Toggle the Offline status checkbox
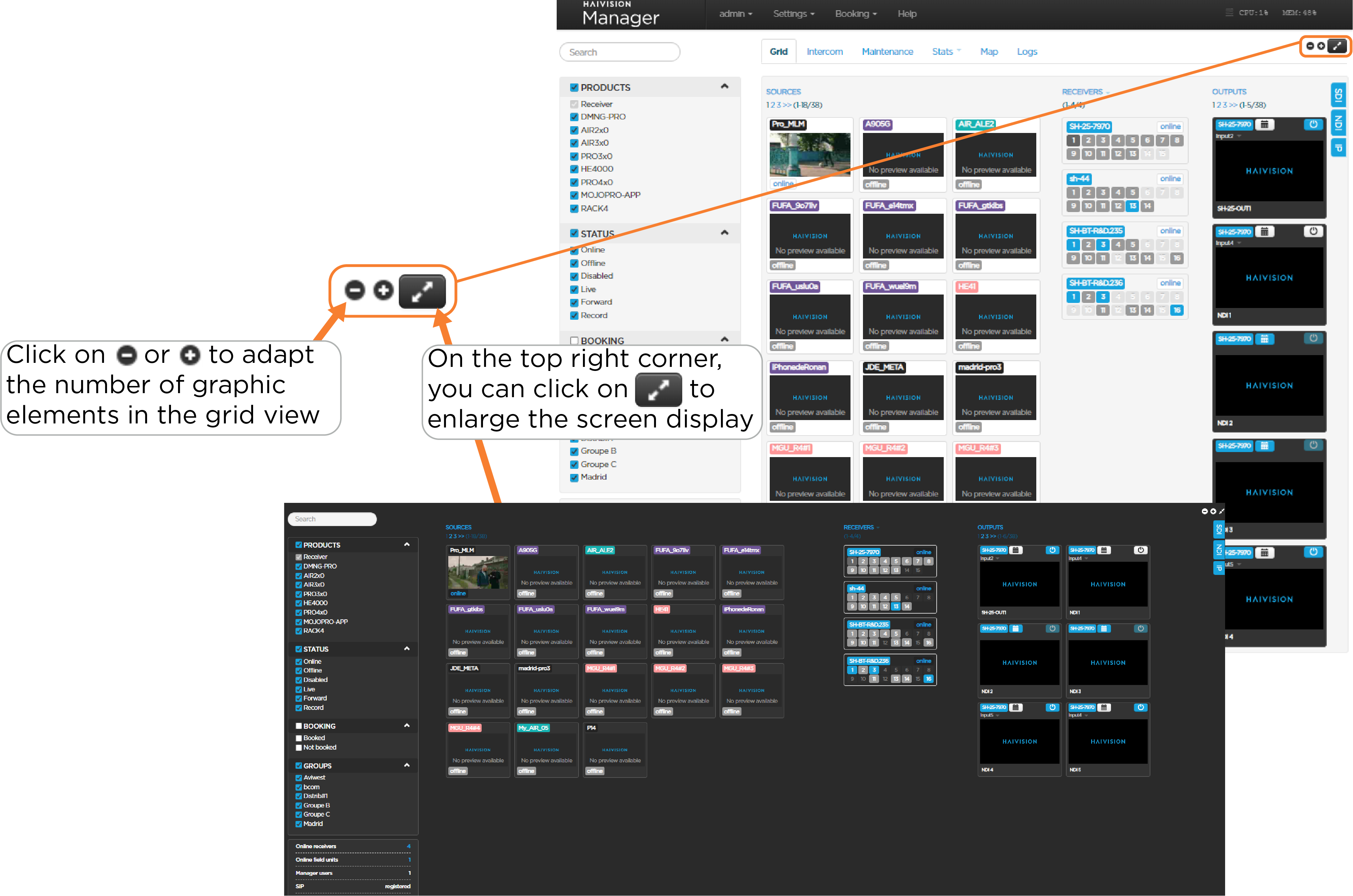 coord(574,264)
